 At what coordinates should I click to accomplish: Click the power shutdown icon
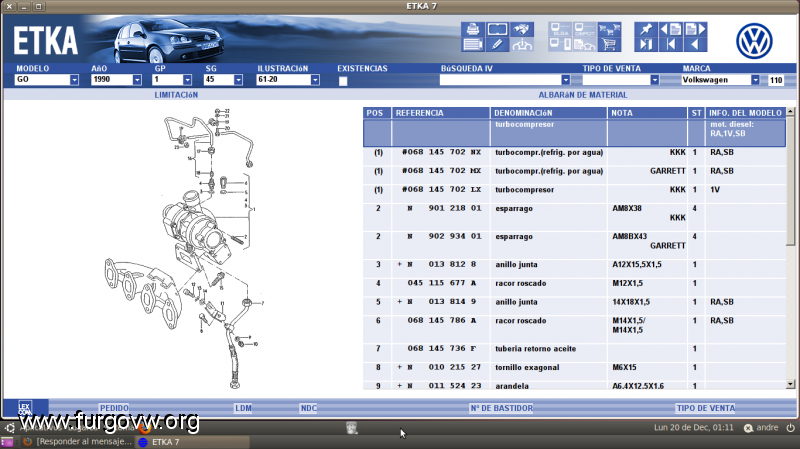[x=790, y=428]
